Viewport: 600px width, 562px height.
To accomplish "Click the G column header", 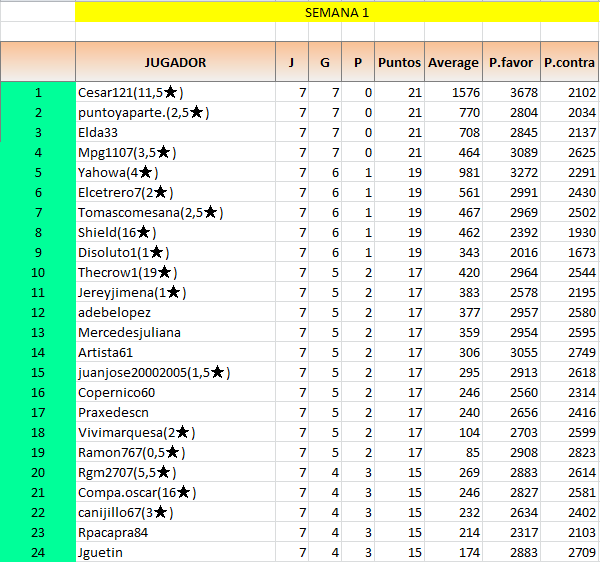I will tap(324, 62).
